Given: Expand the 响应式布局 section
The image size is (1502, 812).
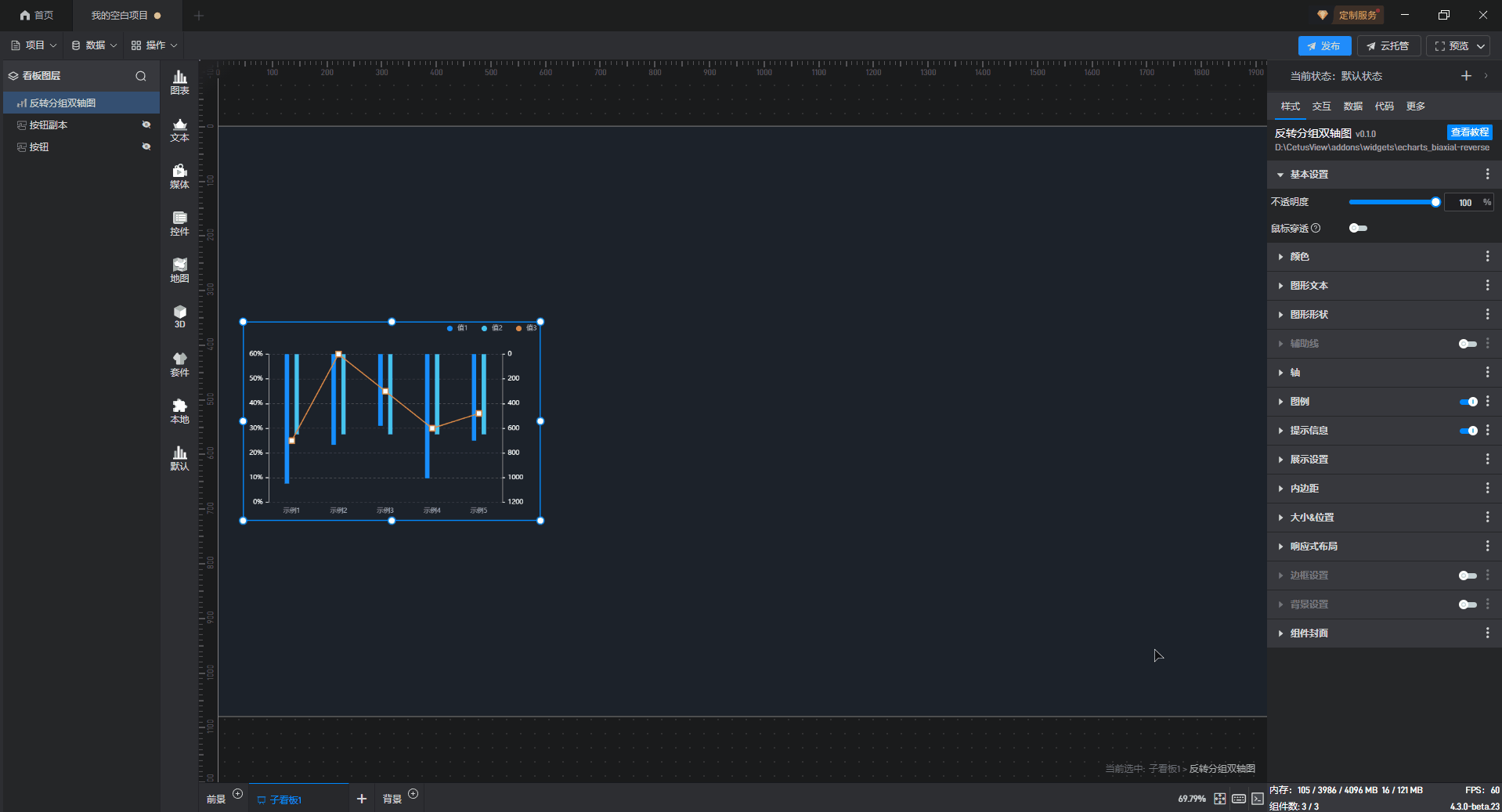Looking at the screenshot, I should [x=1280, y=547].
